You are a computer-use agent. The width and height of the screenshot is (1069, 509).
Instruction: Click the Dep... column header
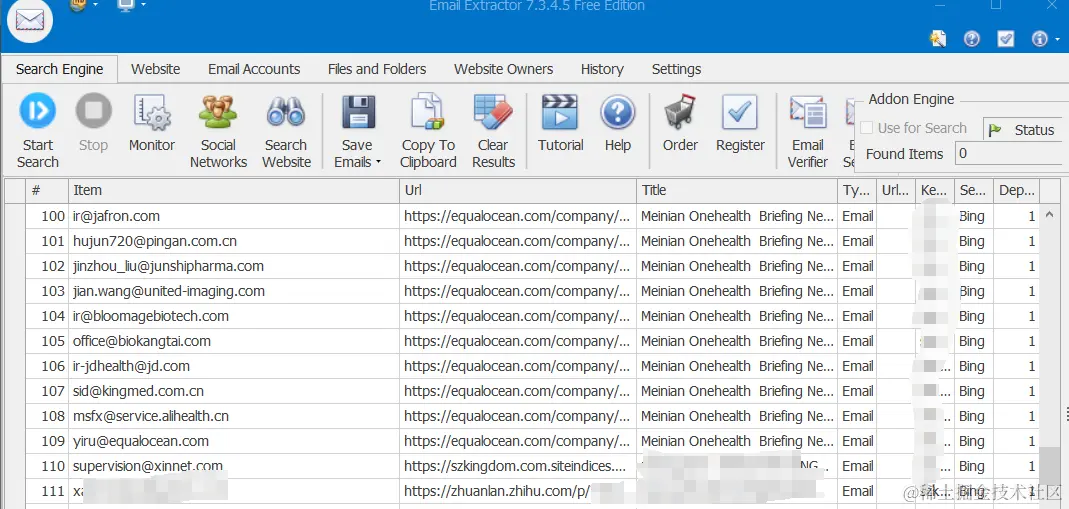pos(1017,191)
